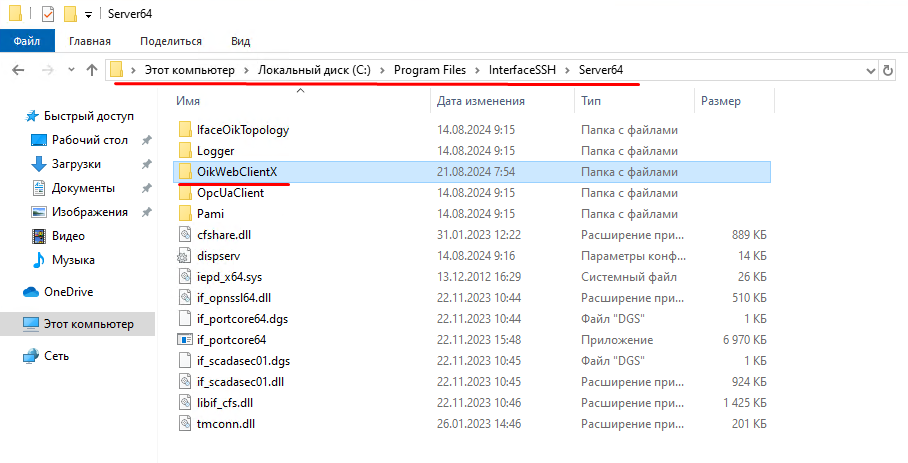Expand chevron after Program Files breadcrumb
Screen dimensions: 908x463
[479, 70]
